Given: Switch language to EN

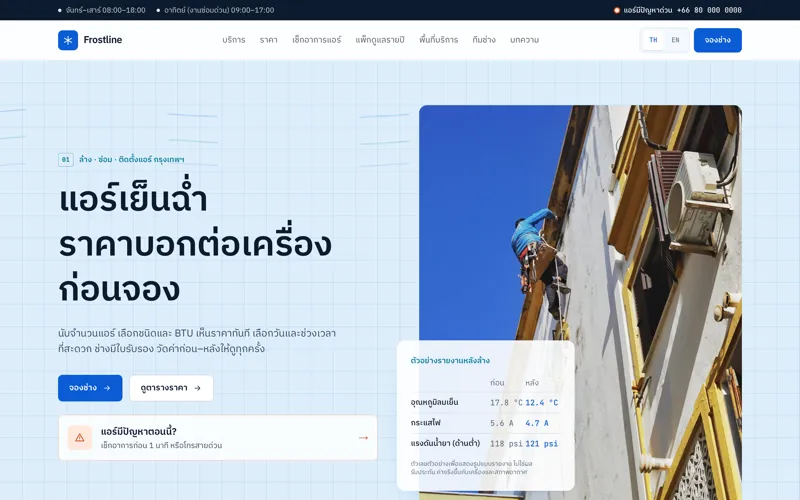Looking at the screenshot, I should (x=675, y=40).
